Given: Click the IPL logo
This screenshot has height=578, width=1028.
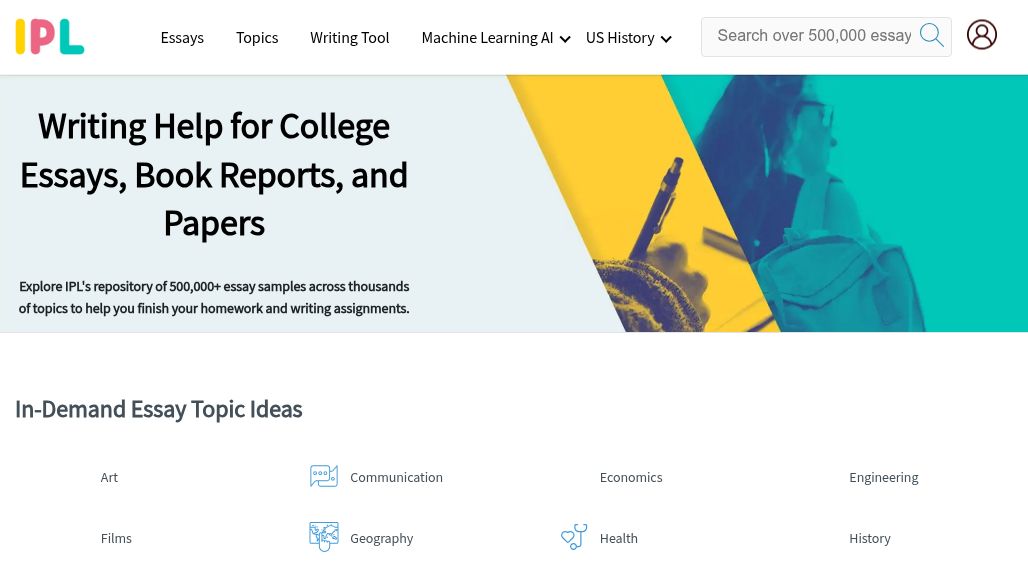Looking at the screenshot, I should pos(50,36).
